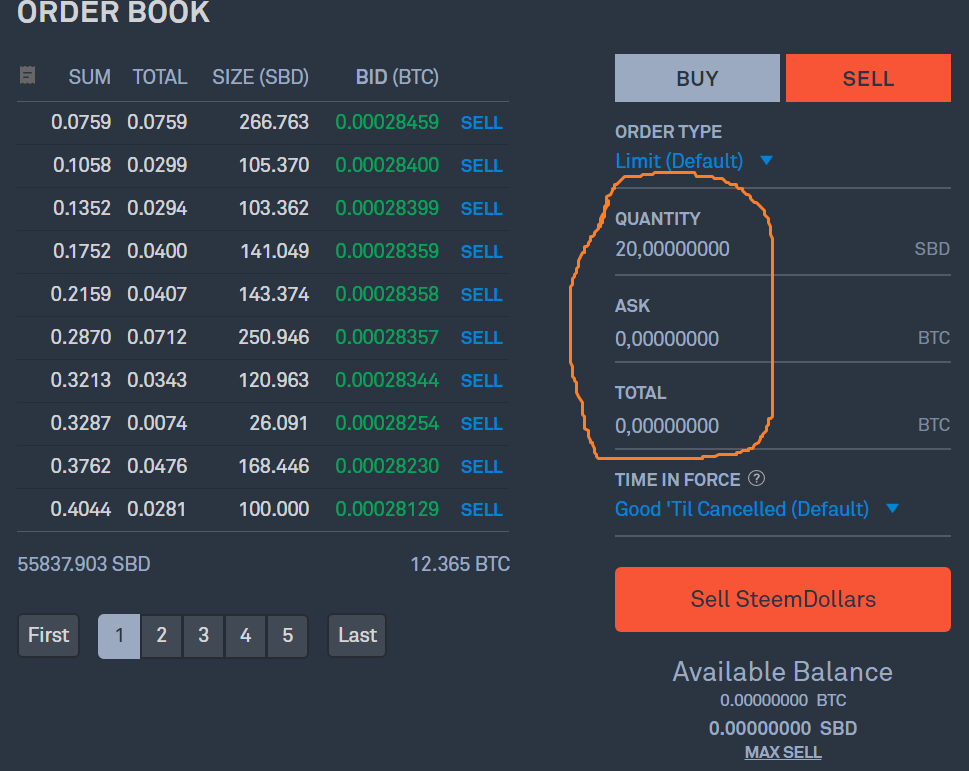969x771 pixels.
Task: Click SELL on the 0.00028230 bid row
Action: click(481, 466)
